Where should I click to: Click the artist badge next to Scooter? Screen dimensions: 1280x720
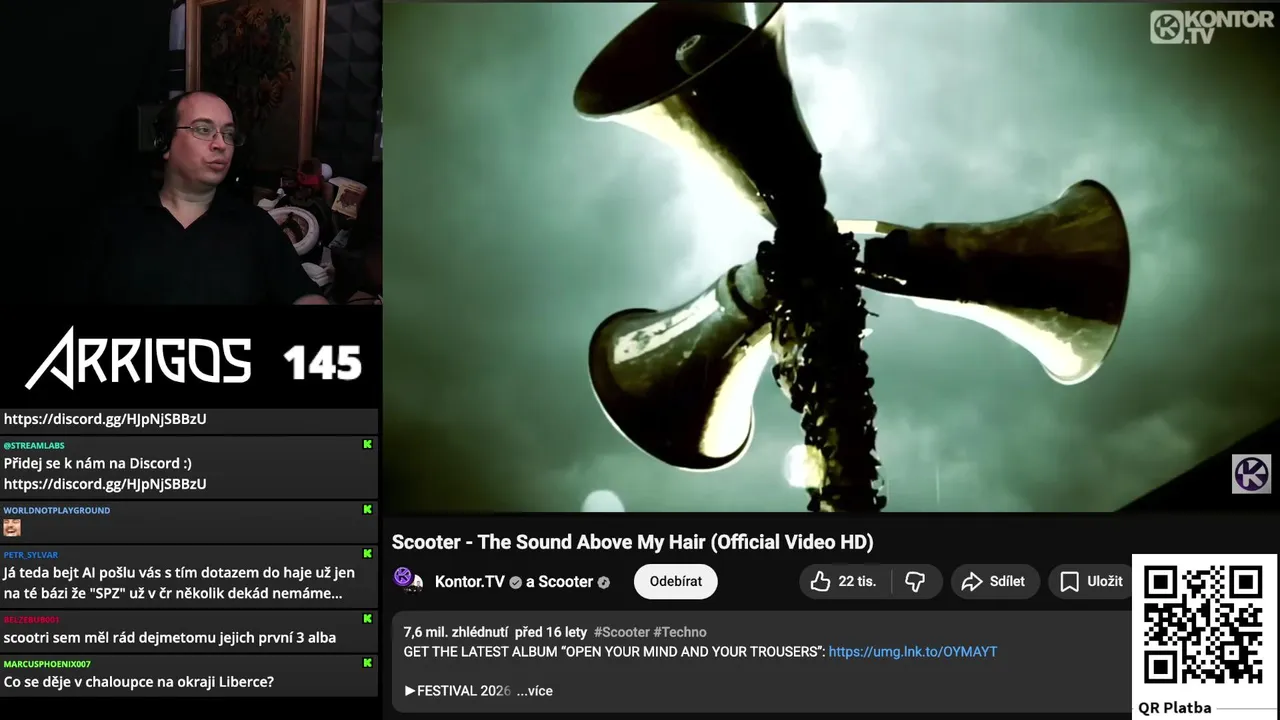point(604,582)
